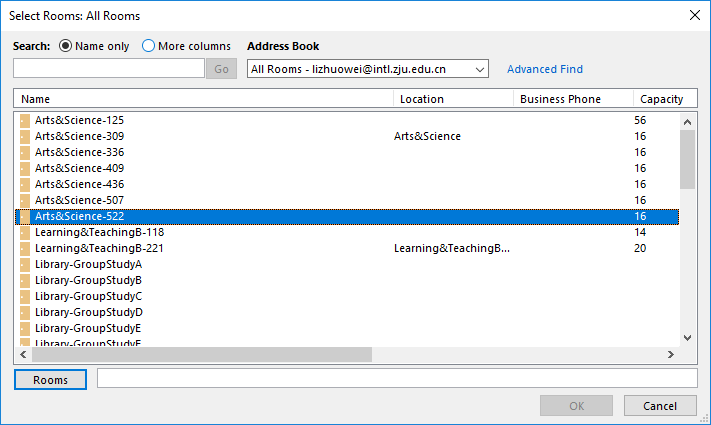Click in the search text field
The image size is (711, 425).
click(108, 69)
